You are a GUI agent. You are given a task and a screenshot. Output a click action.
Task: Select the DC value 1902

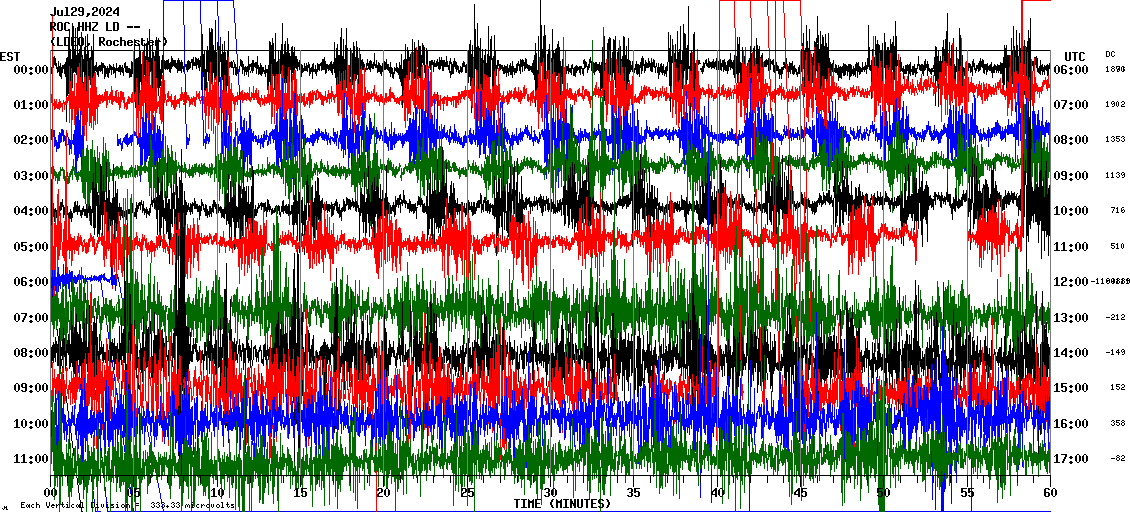click(1115, 105)
